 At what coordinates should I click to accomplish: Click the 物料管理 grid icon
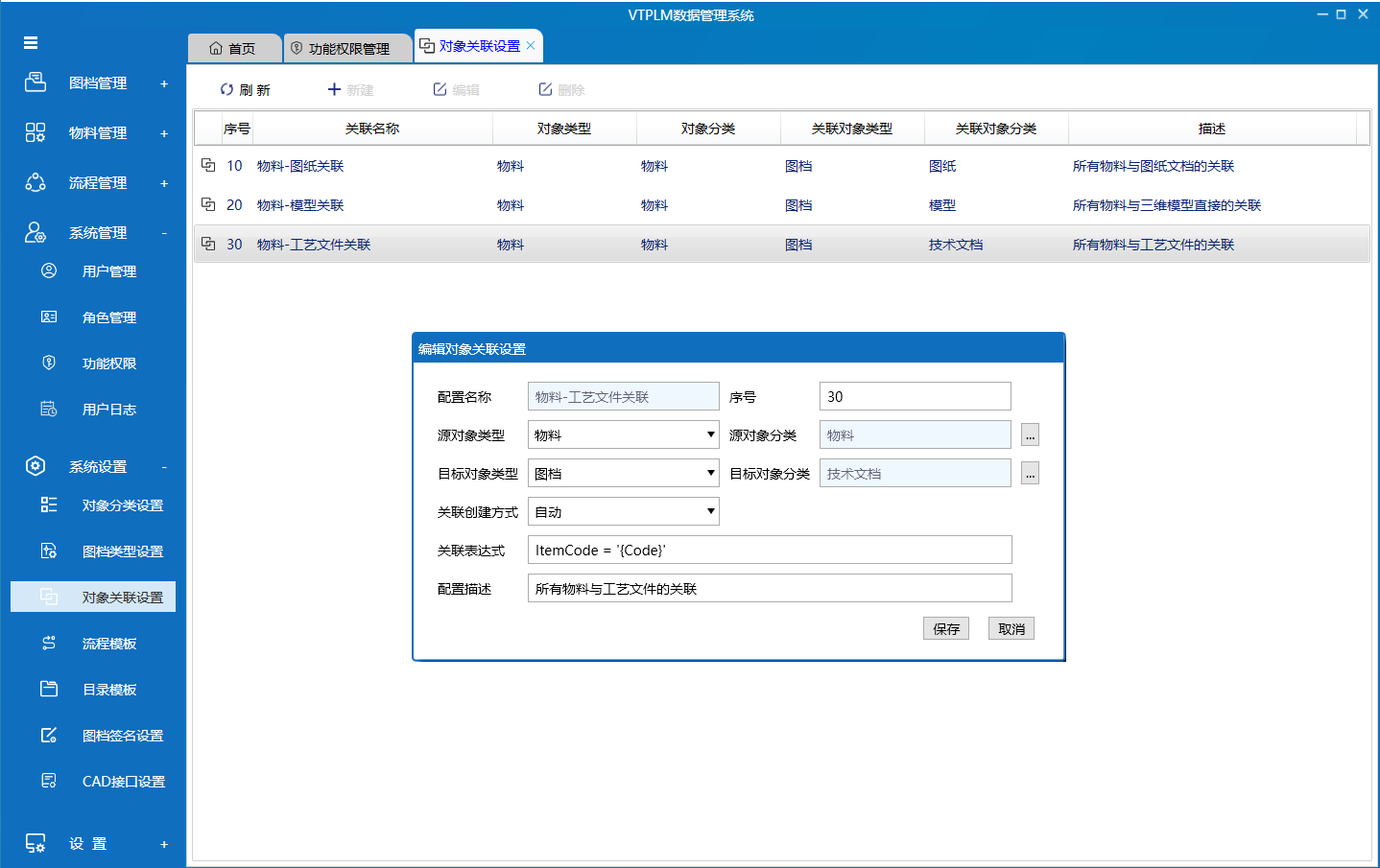pyautogui.click(x=36, y=132)
